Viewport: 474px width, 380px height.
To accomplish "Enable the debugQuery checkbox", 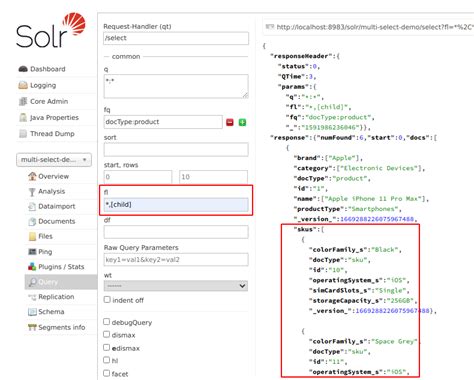I will pyautogui.click(x=107, y=322).
